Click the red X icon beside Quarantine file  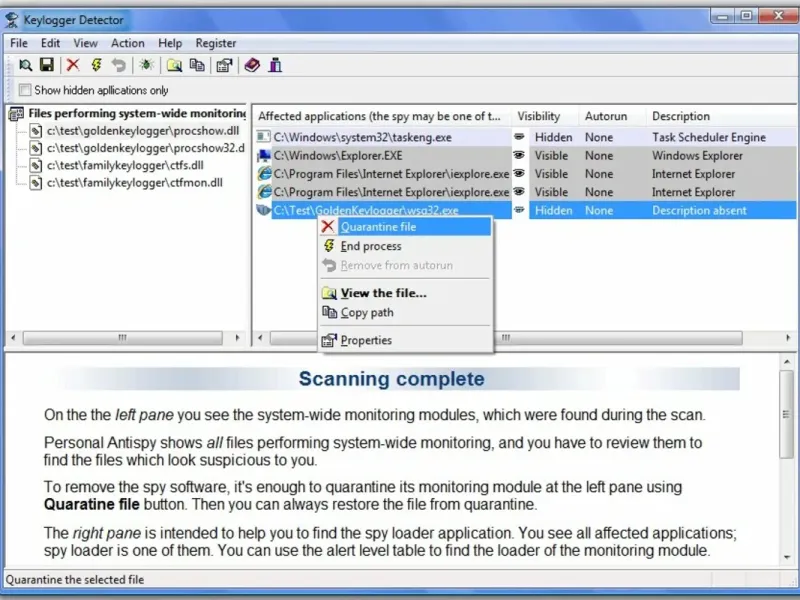pyautogui.click(x=328, y=227)
